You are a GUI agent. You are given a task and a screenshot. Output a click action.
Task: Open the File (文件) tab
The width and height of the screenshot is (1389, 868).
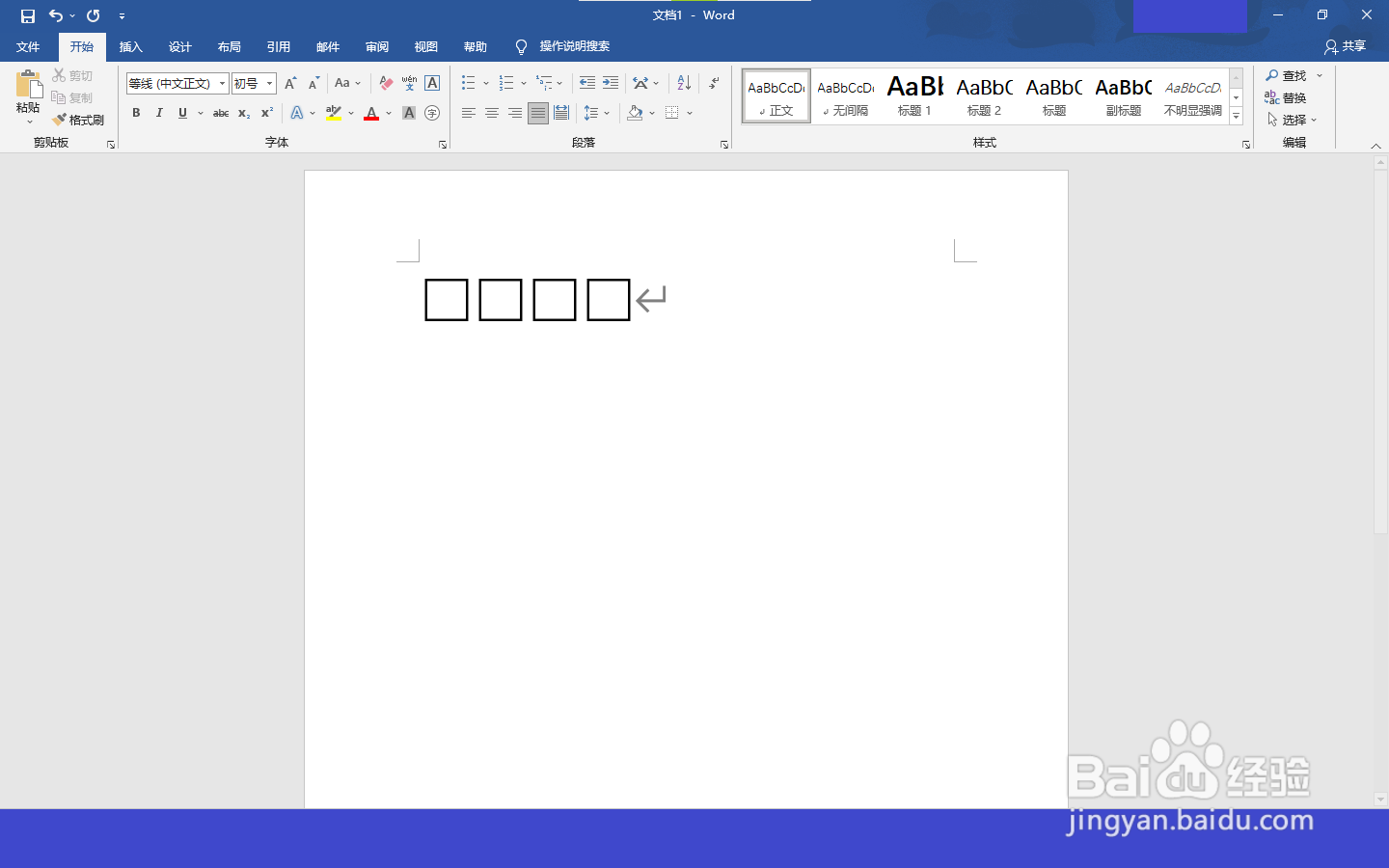28,46
